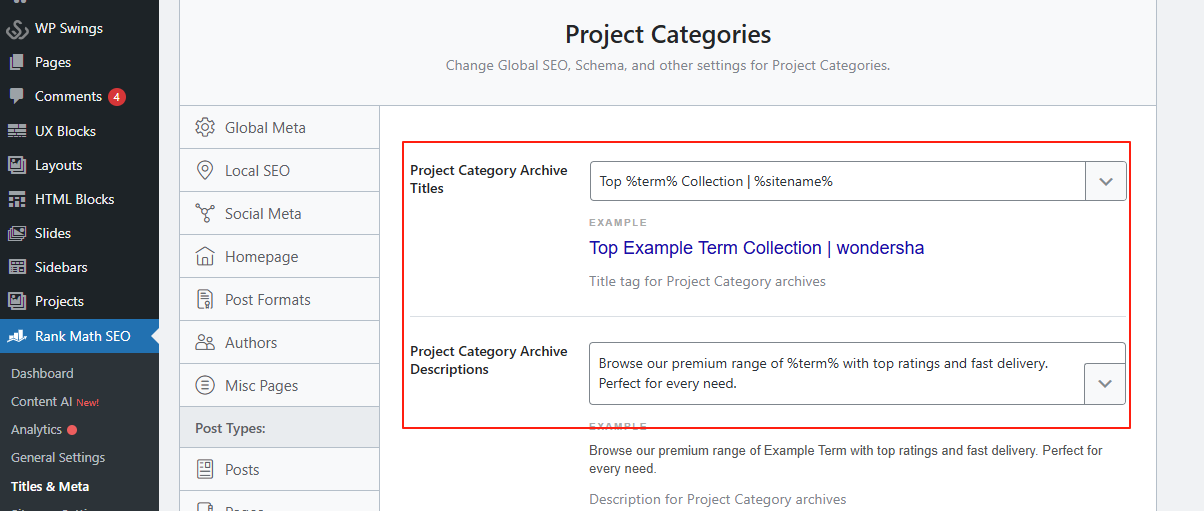Image resolution: width=1204 pixels, height=511 pixels.
Task: Go to Rank Math Dashboard submenu
Action: (42, 373)
